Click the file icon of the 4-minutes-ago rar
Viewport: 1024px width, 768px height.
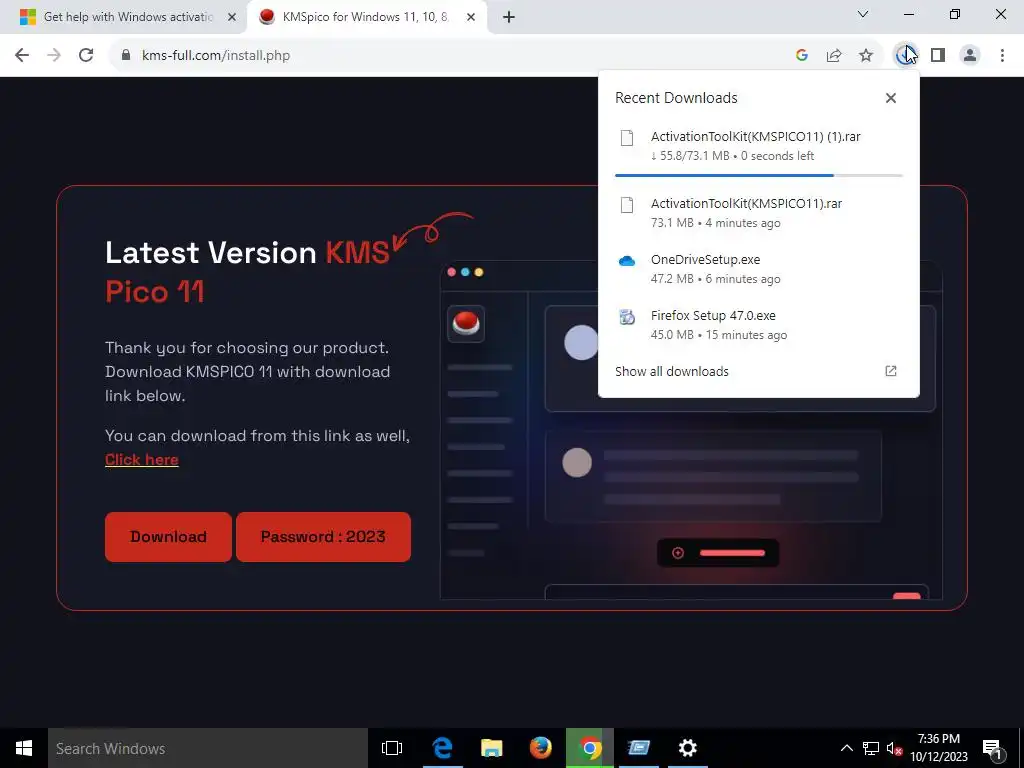627,205
